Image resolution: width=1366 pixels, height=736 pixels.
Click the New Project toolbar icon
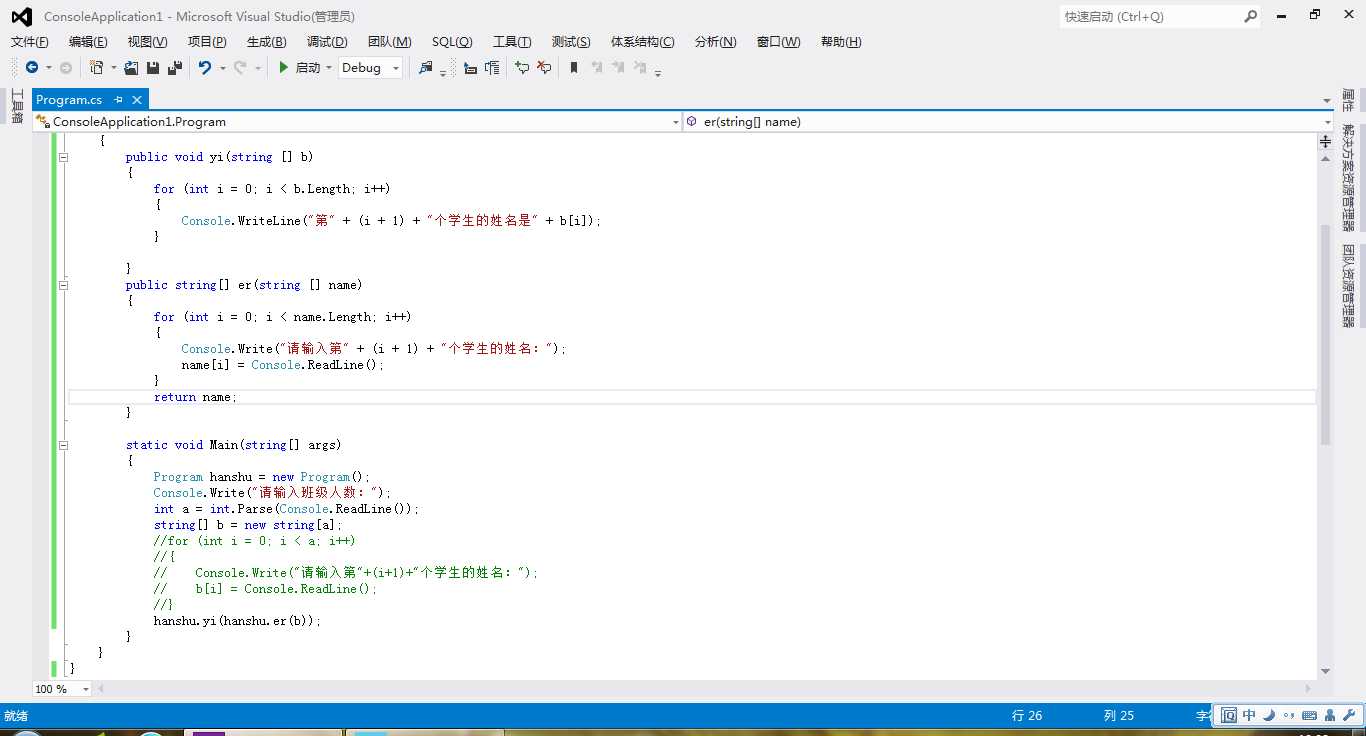click(x=97, y=68)
